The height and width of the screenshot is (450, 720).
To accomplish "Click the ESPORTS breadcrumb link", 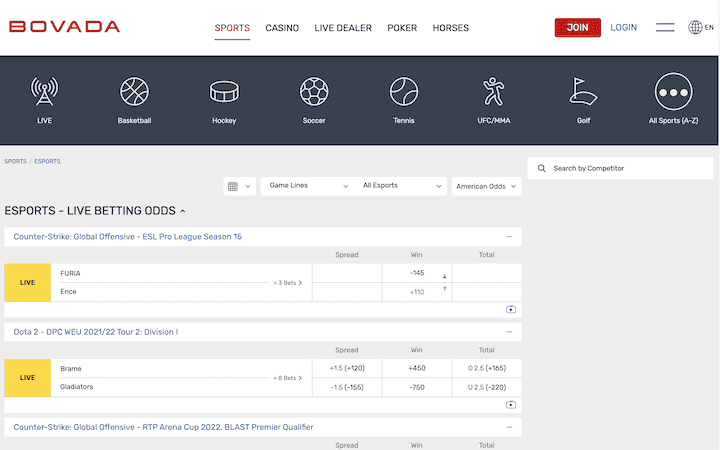I will [47, 161].
